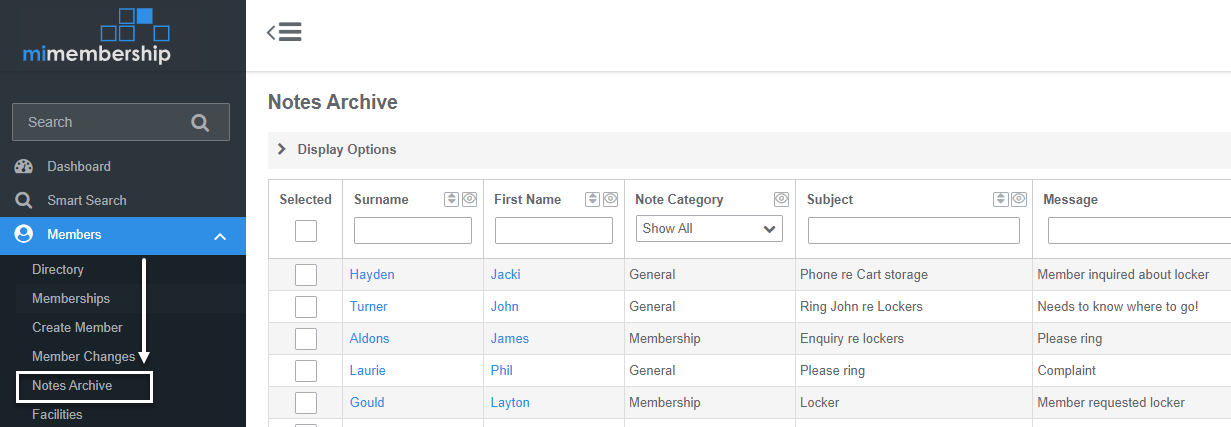Open Member Changes page
Viewport: 1231px width, 427px height.
click(84, 357)
